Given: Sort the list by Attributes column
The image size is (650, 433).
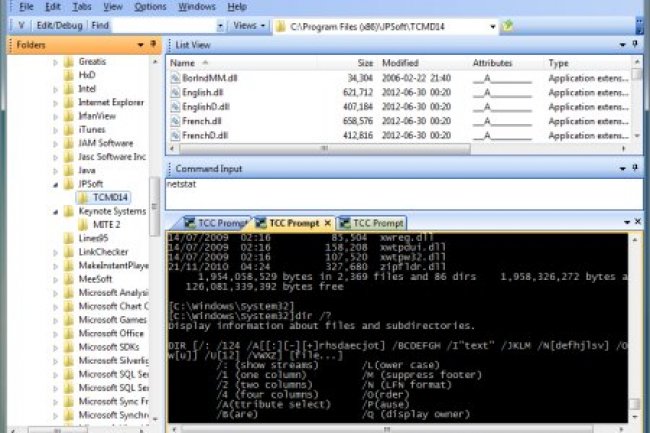Looking at the screenshot, I should [x=492, y=63].
